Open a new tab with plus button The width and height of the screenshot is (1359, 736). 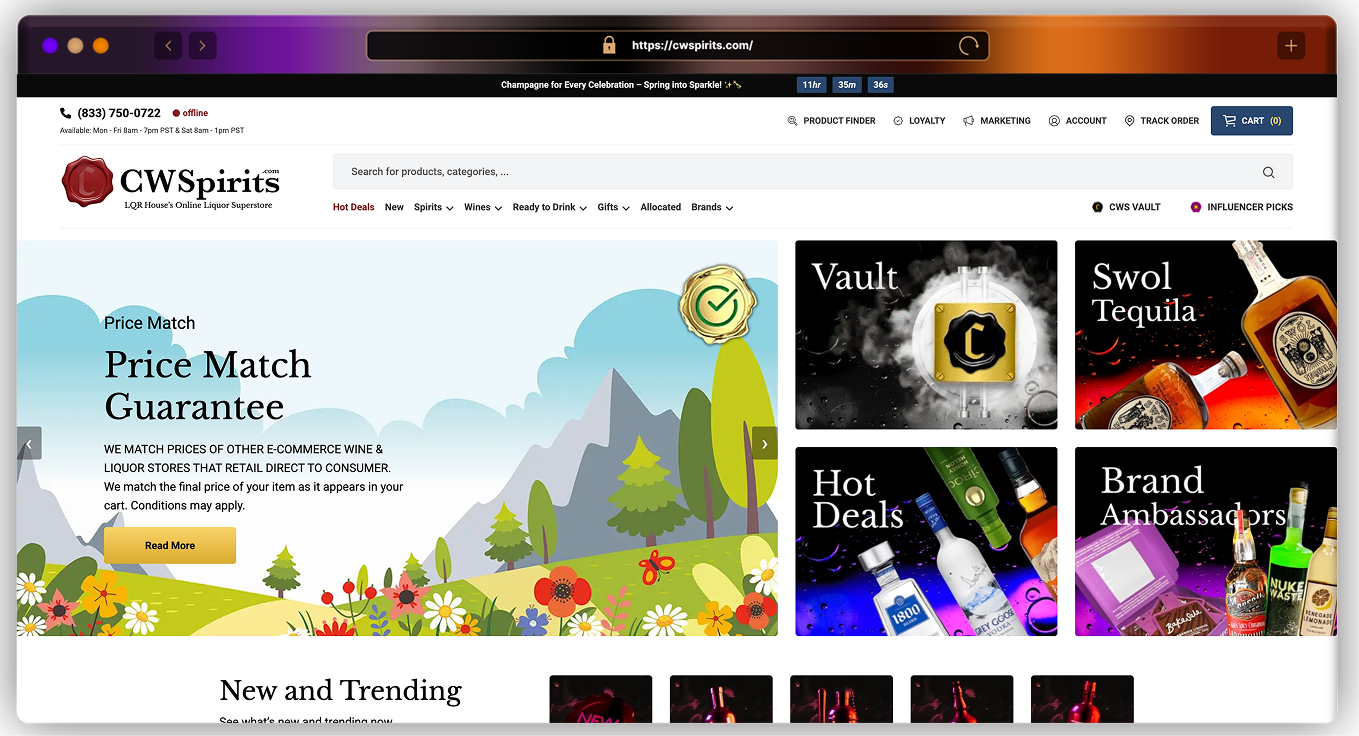coord(1291,45)
